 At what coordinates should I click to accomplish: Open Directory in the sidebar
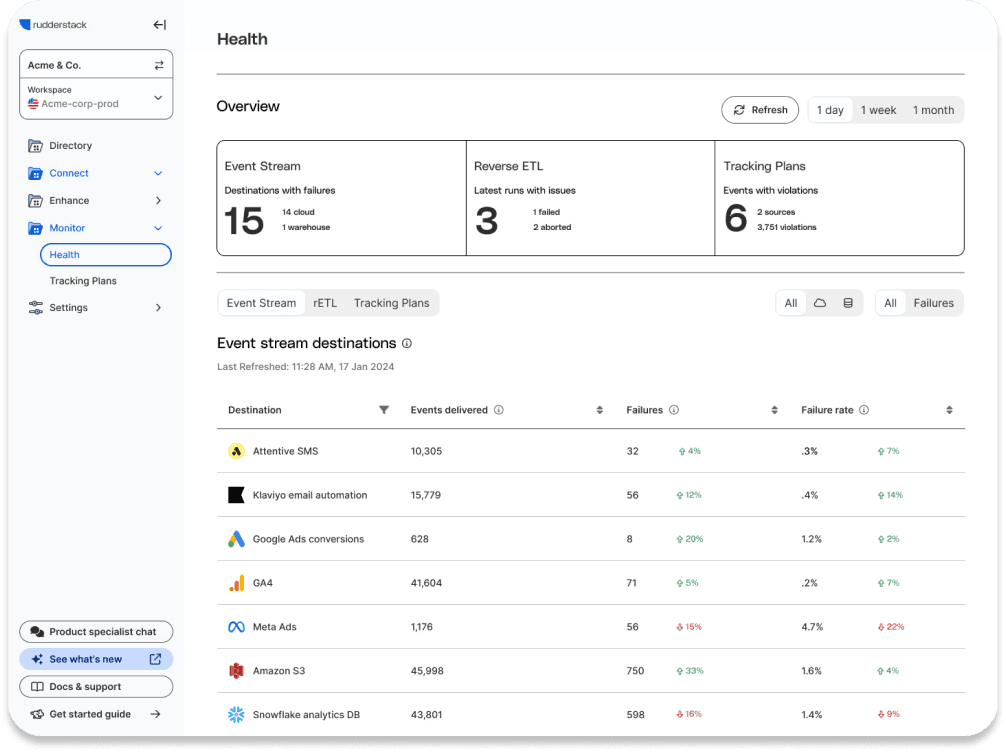point(71,146)
